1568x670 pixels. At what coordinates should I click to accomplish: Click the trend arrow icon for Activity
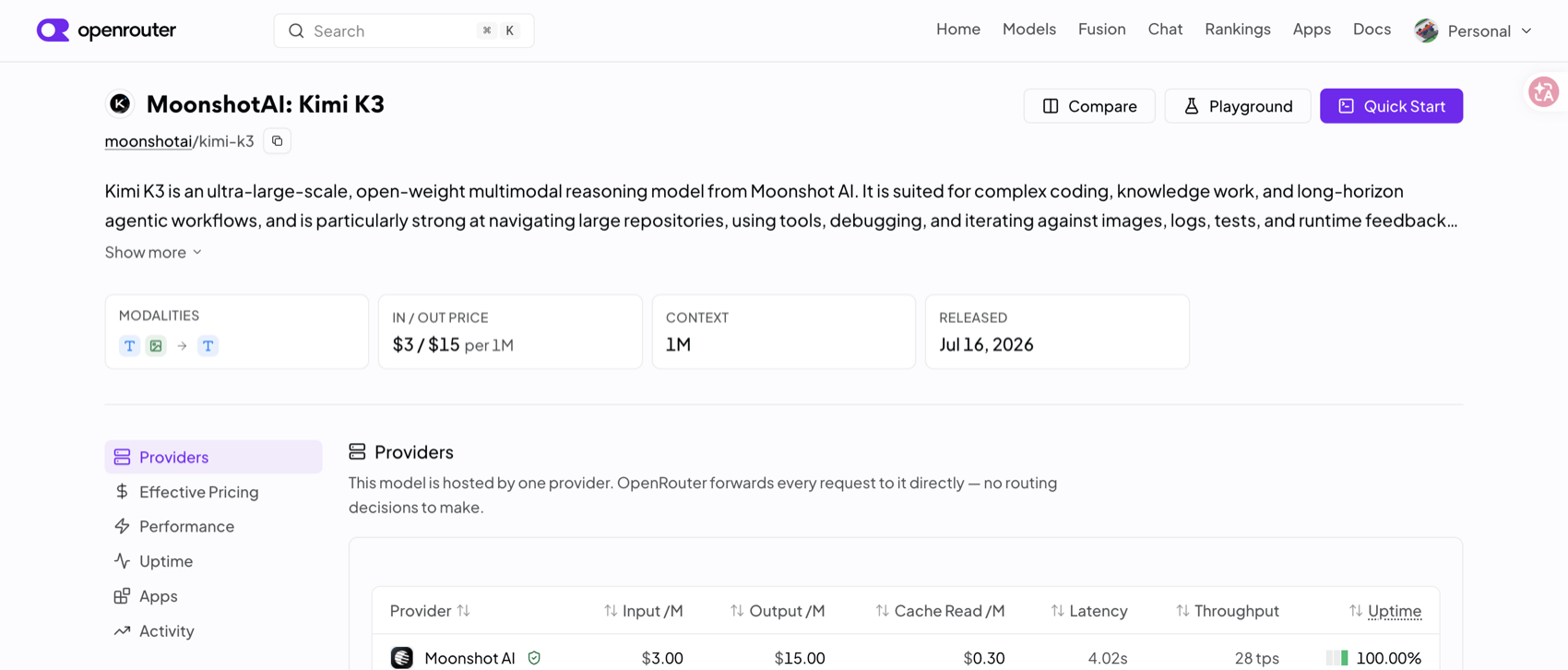click(x=122, y=631)
